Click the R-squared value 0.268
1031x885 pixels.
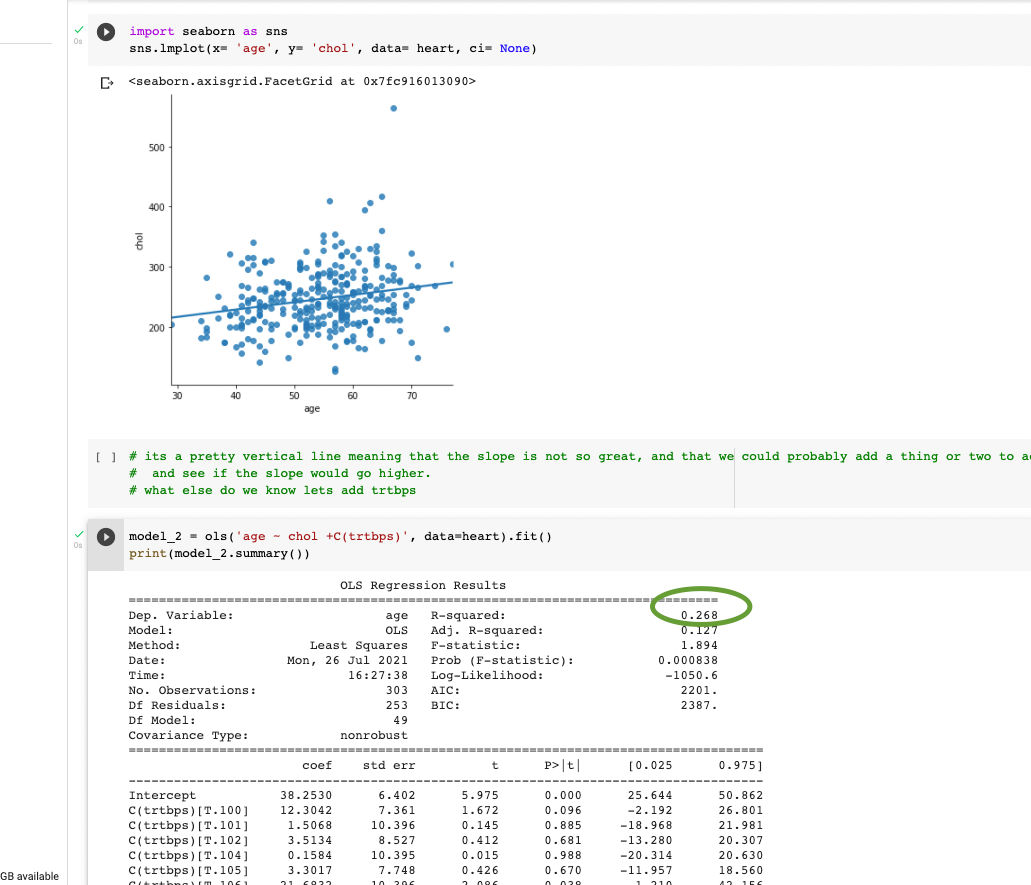699,615
